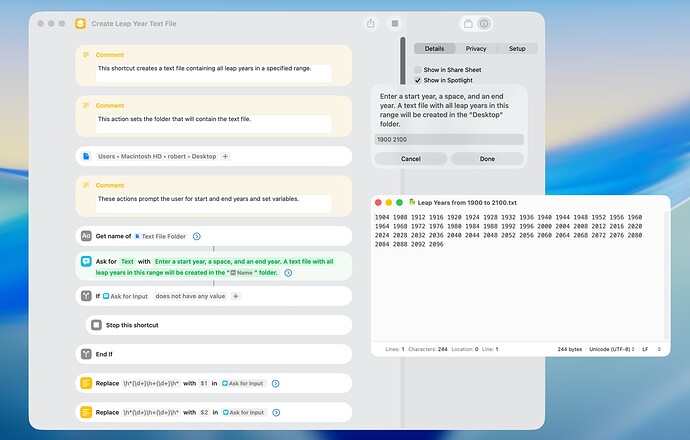Screen dimensions: 690x440
Task: Click the Ask for Input variable in If action
Action: tap(125, 296)
